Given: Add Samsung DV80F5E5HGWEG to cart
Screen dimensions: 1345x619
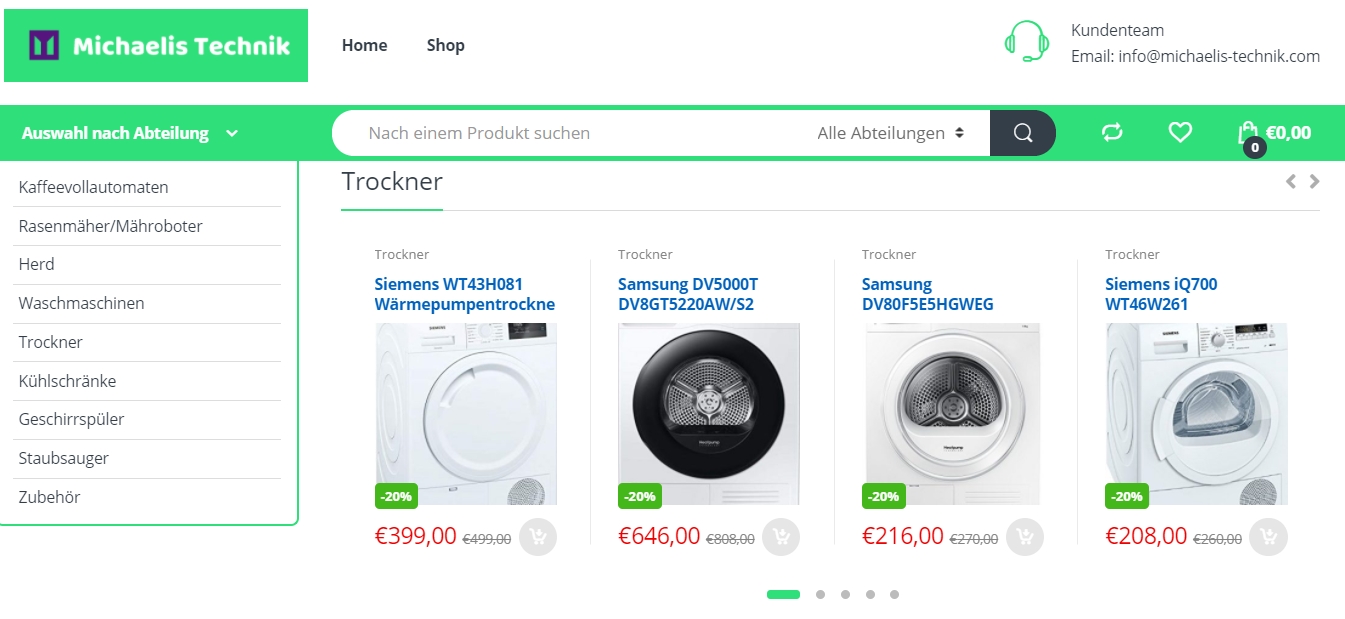Looking at the screenshot, I should coord(1025,537).
